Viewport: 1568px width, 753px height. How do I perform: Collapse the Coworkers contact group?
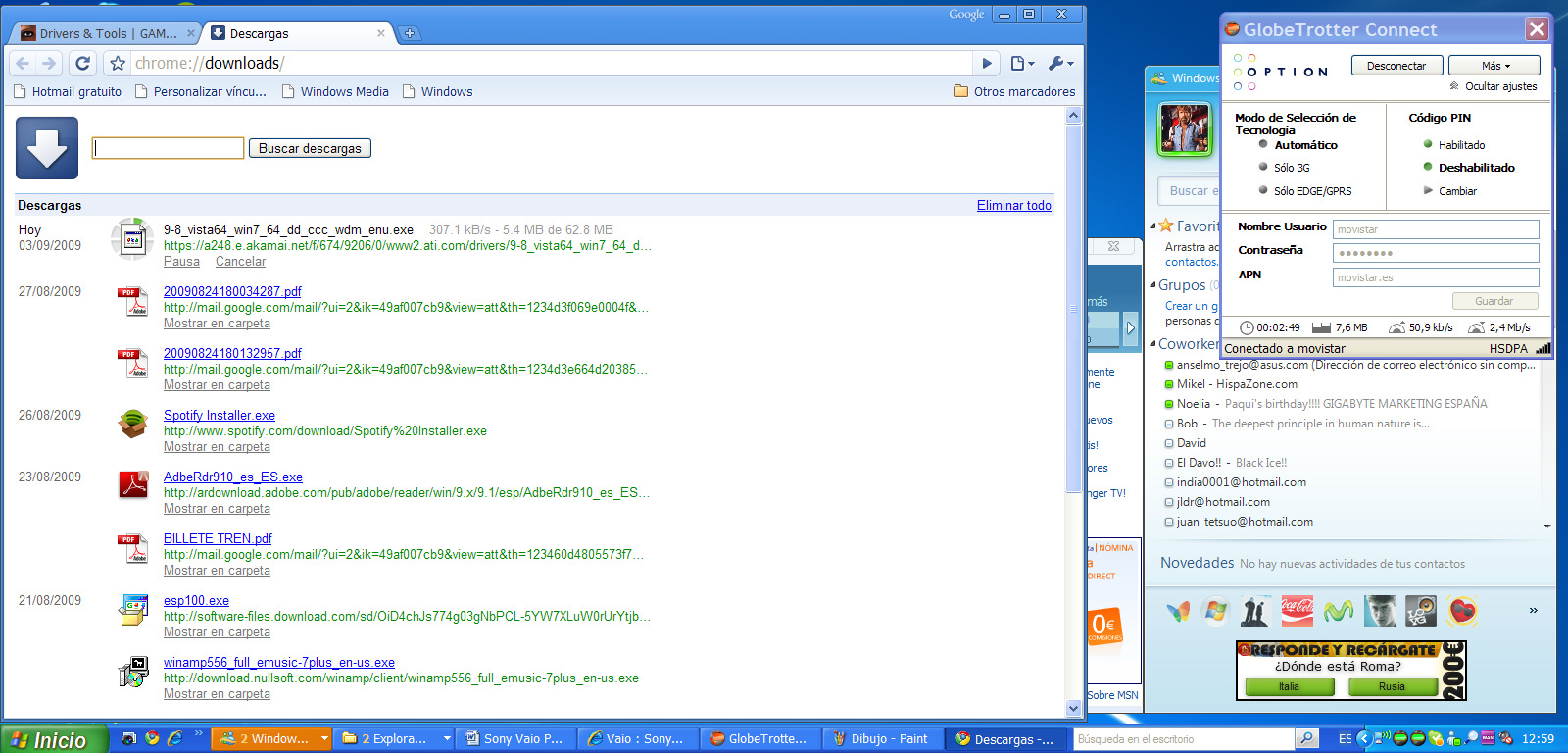1152,344
